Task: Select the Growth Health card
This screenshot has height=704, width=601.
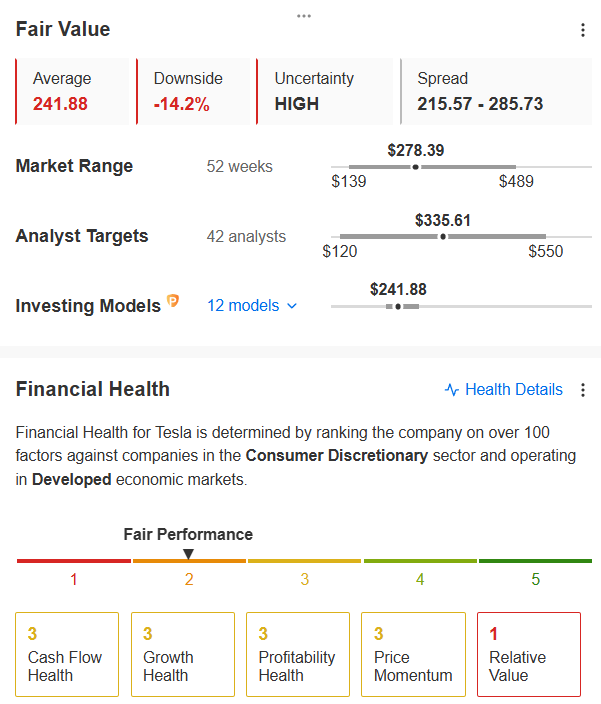Action: click(x=183, y=654)
